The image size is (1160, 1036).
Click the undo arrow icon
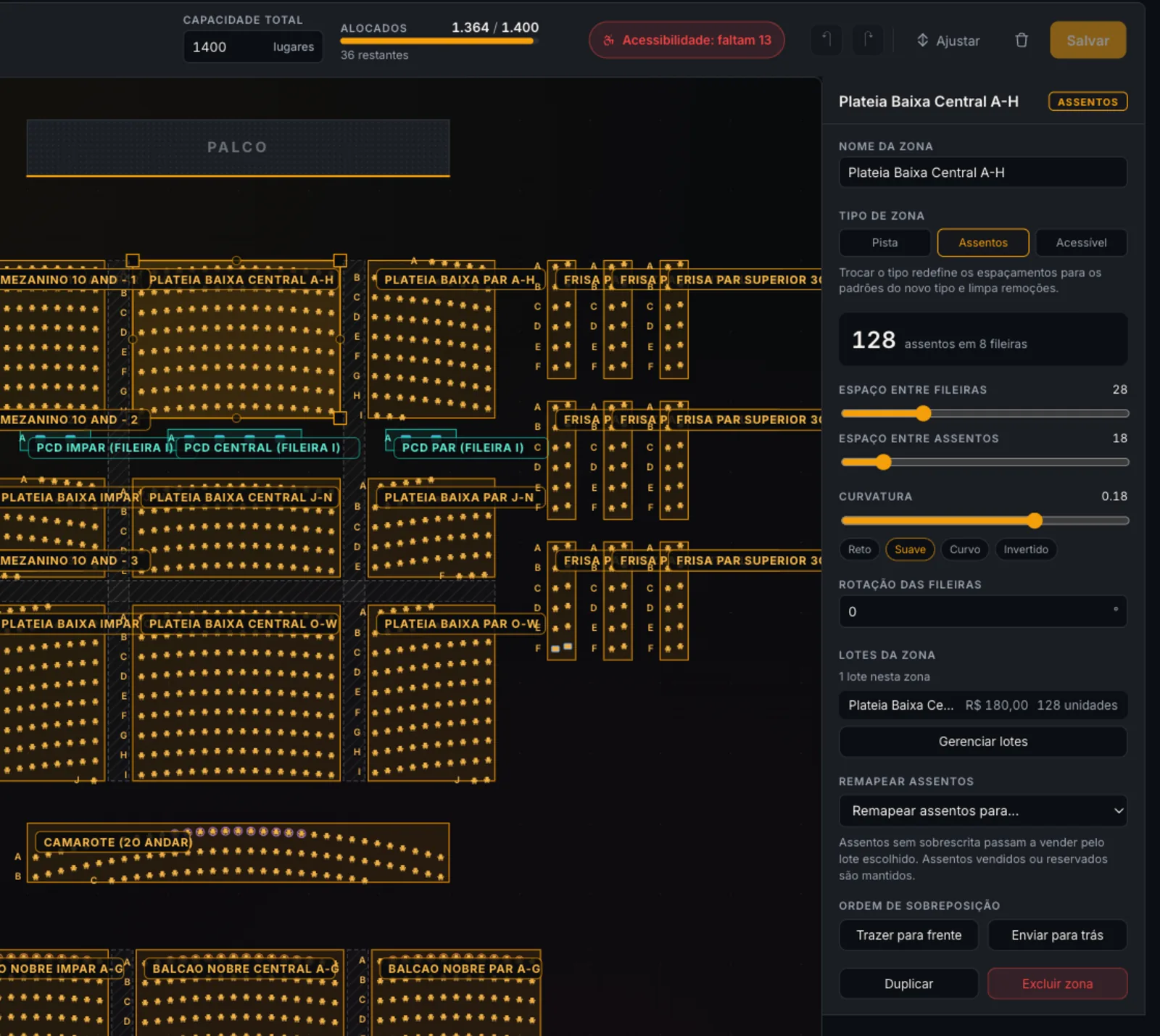point(826,40)
